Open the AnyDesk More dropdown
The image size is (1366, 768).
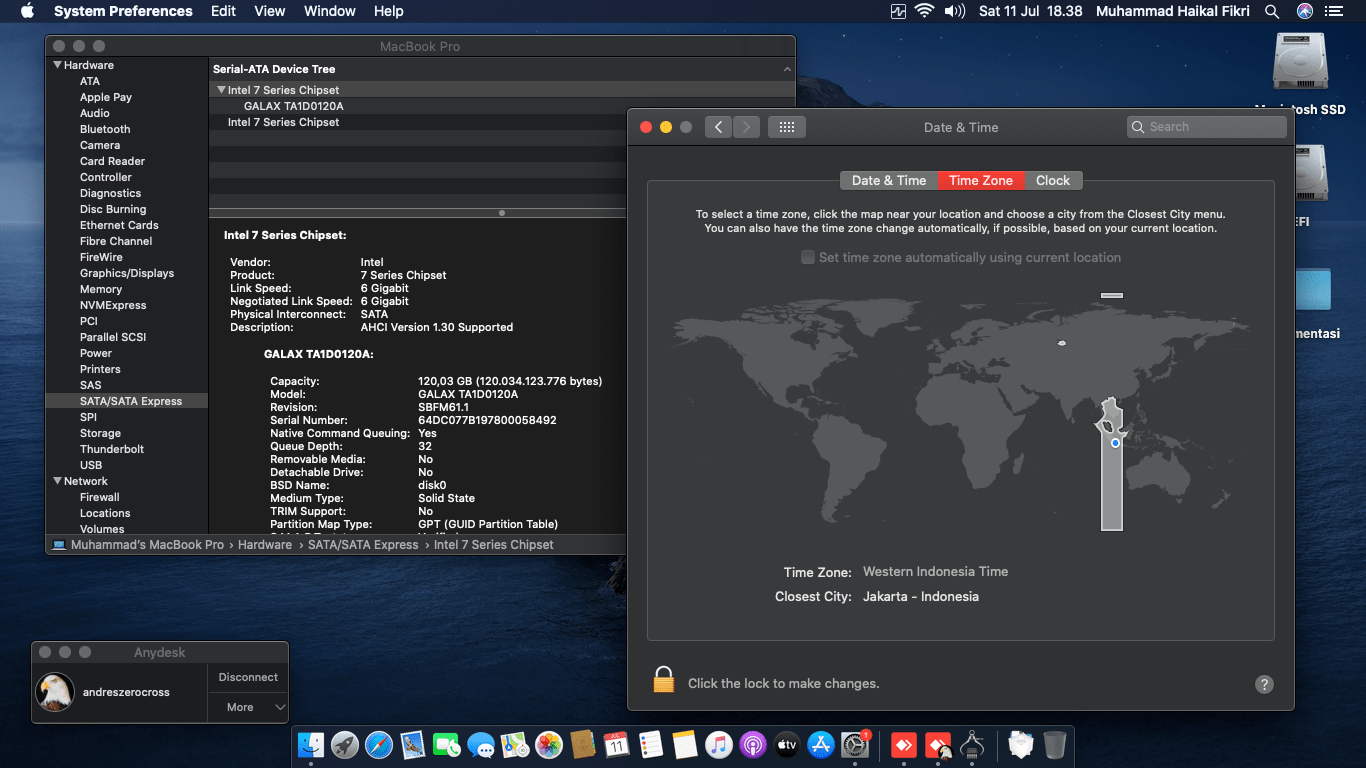[248, 707]
